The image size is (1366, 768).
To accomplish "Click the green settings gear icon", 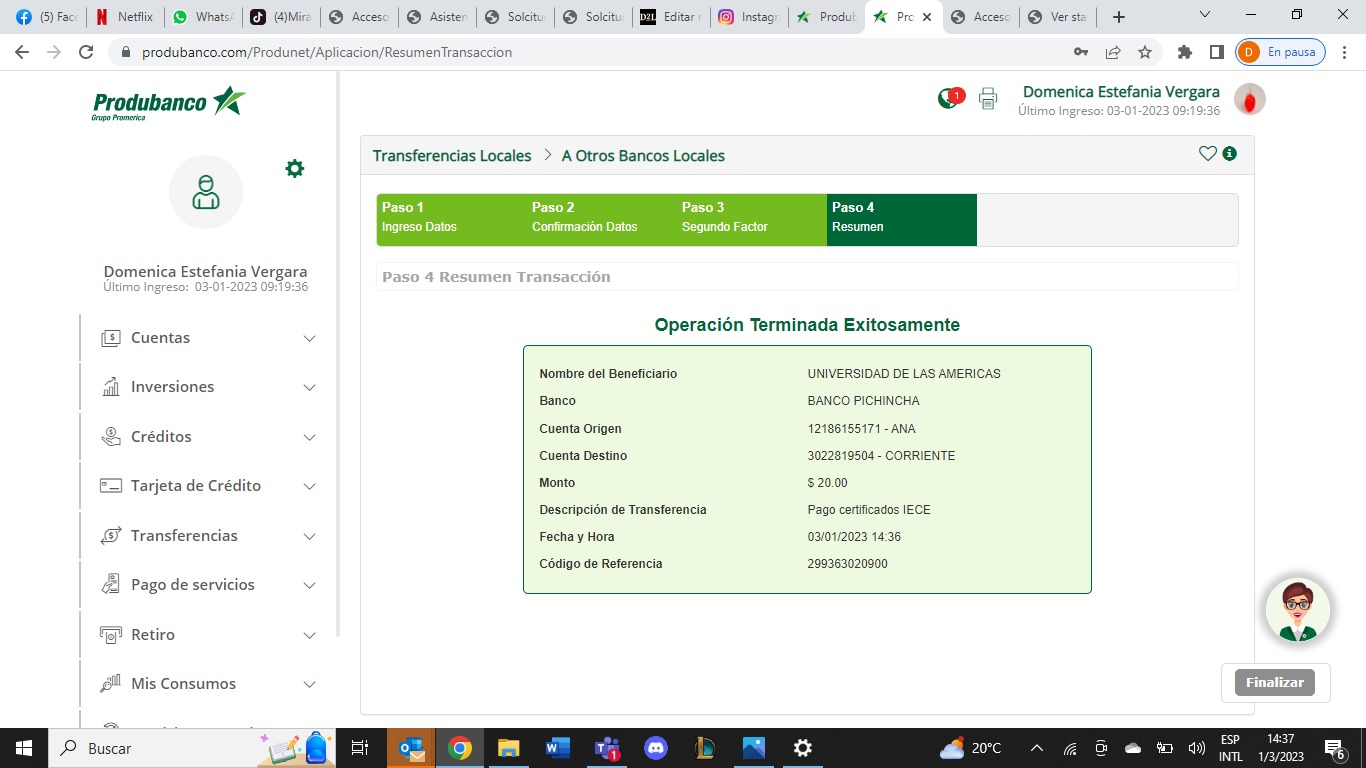I will coord(294,169).
